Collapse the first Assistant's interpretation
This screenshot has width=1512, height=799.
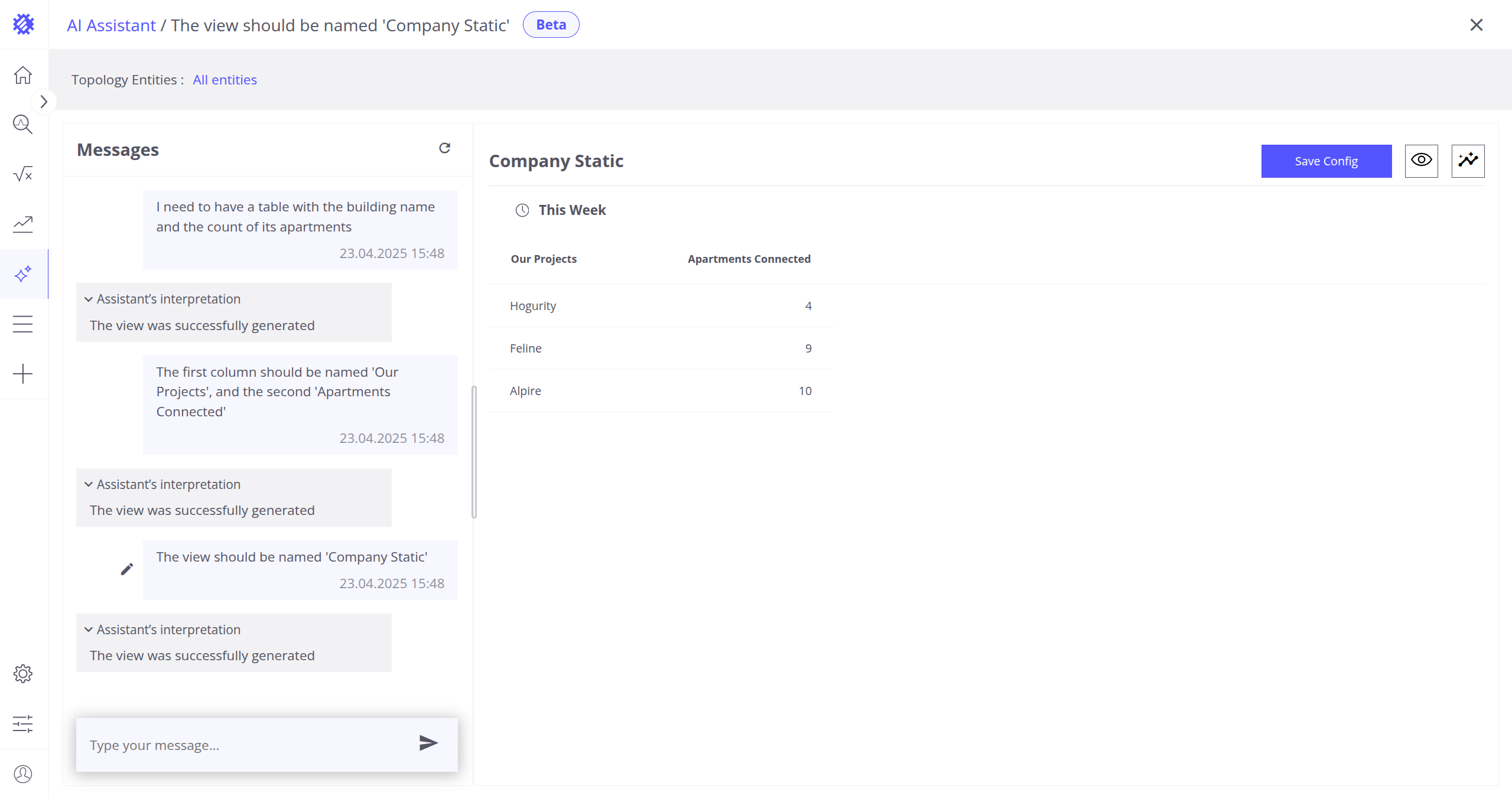point(89,299)
